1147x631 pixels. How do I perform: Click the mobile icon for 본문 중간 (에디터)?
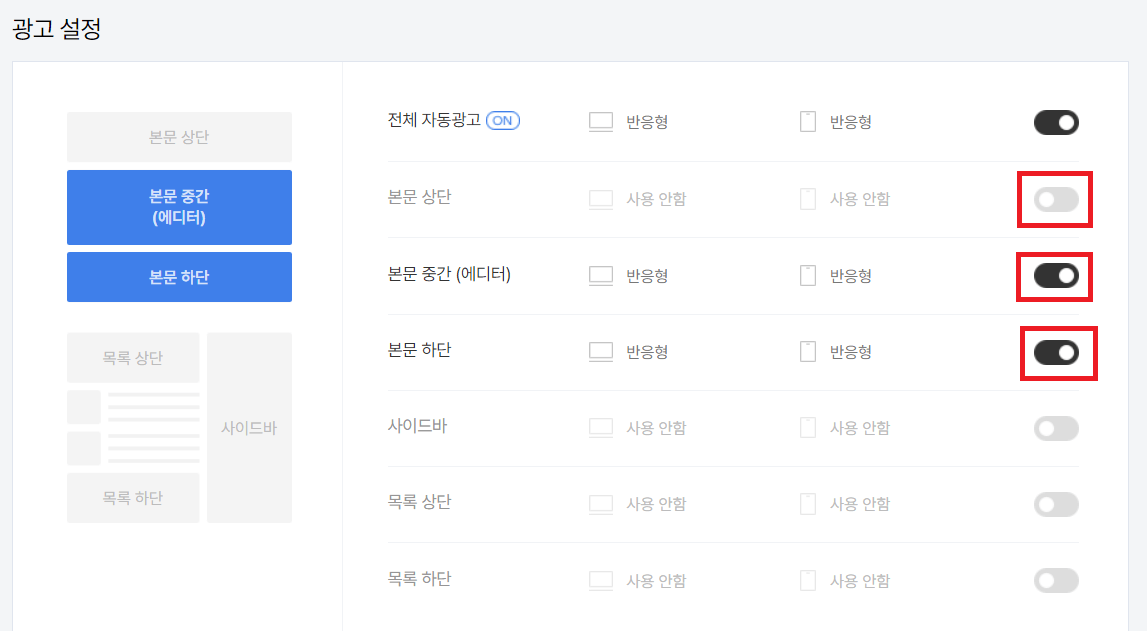(x=807, y=275)
